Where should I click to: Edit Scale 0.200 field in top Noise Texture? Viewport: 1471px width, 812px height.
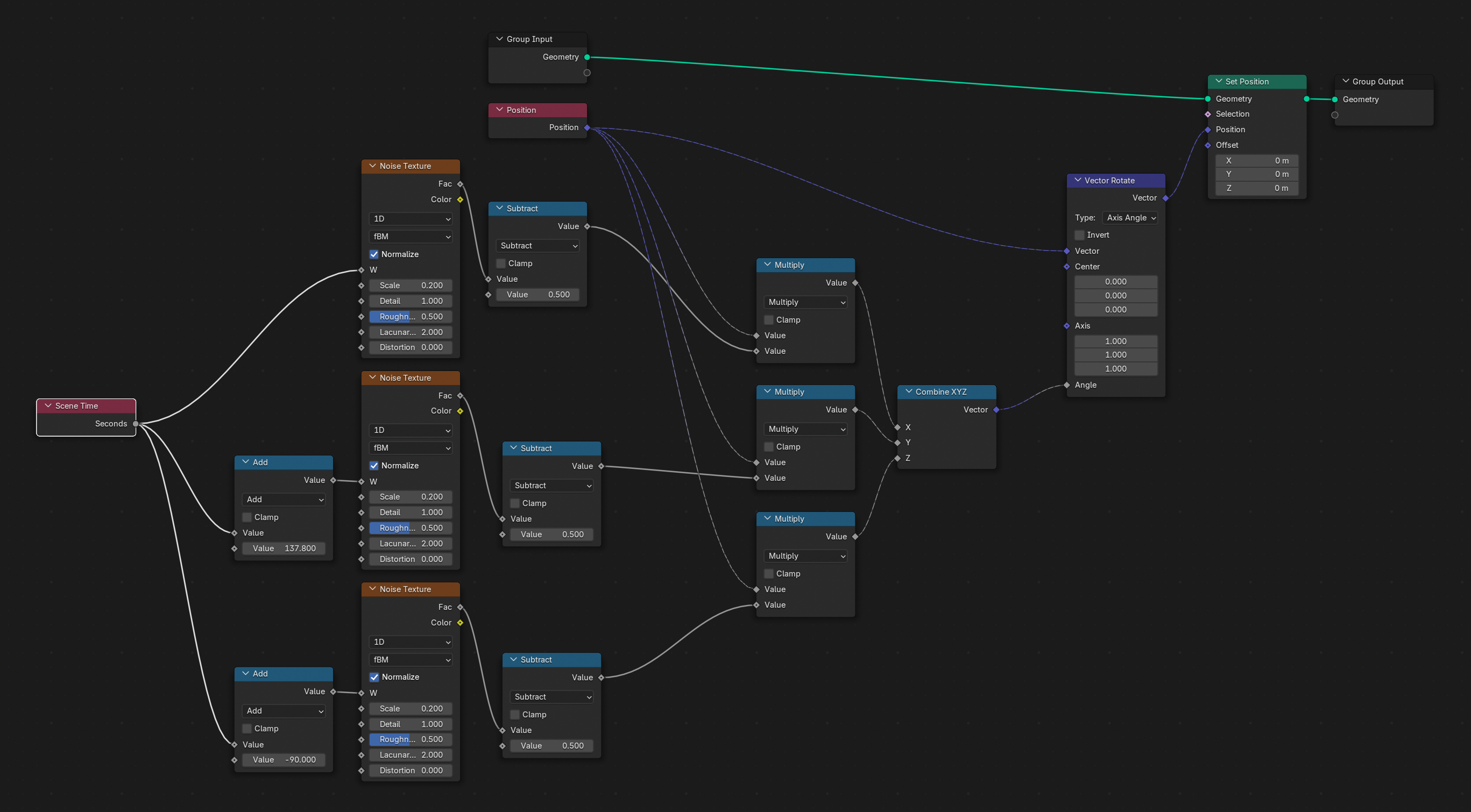[411, 286]
